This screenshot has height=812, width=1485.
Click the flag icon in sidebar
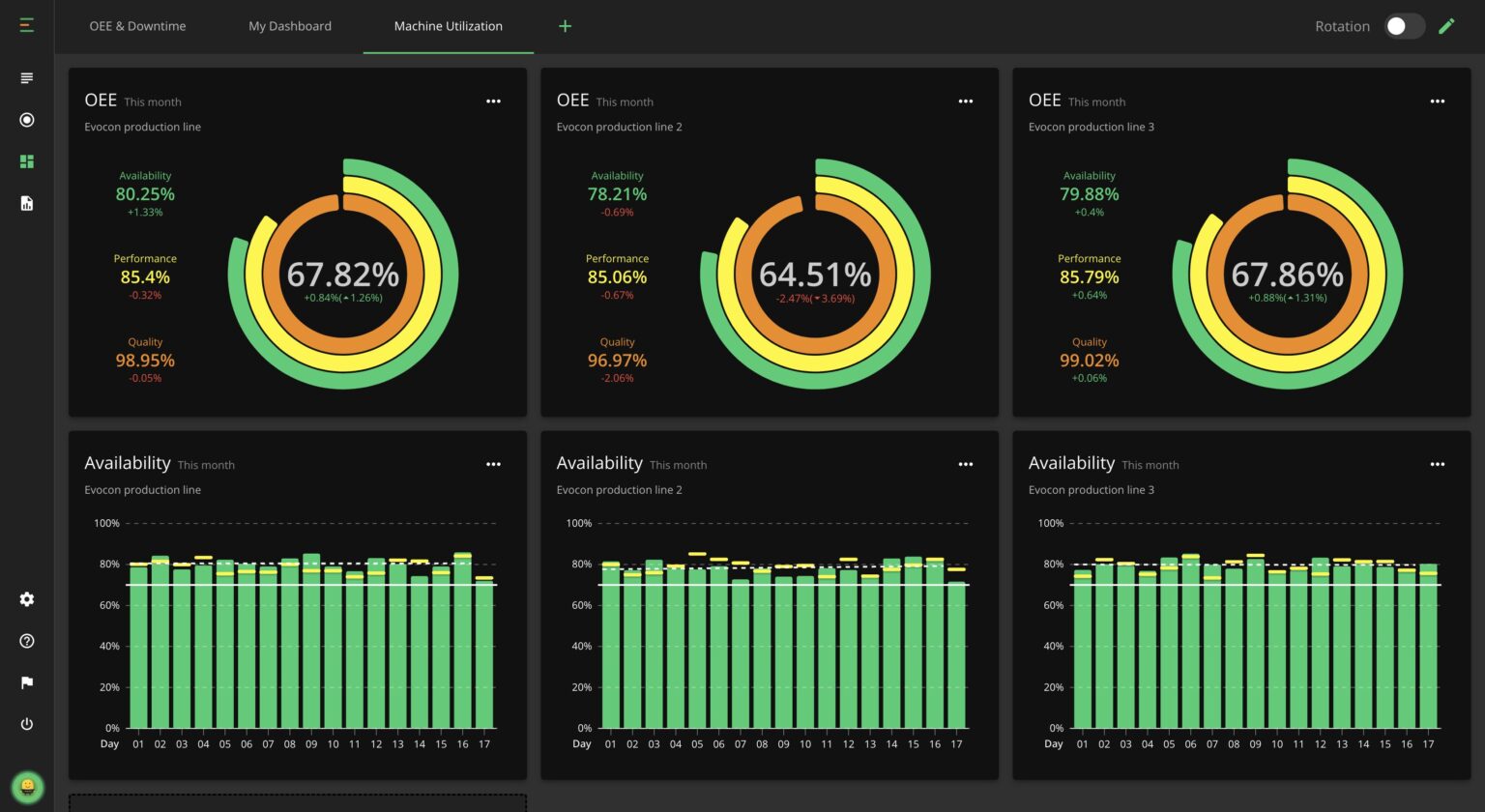(27, 682)
